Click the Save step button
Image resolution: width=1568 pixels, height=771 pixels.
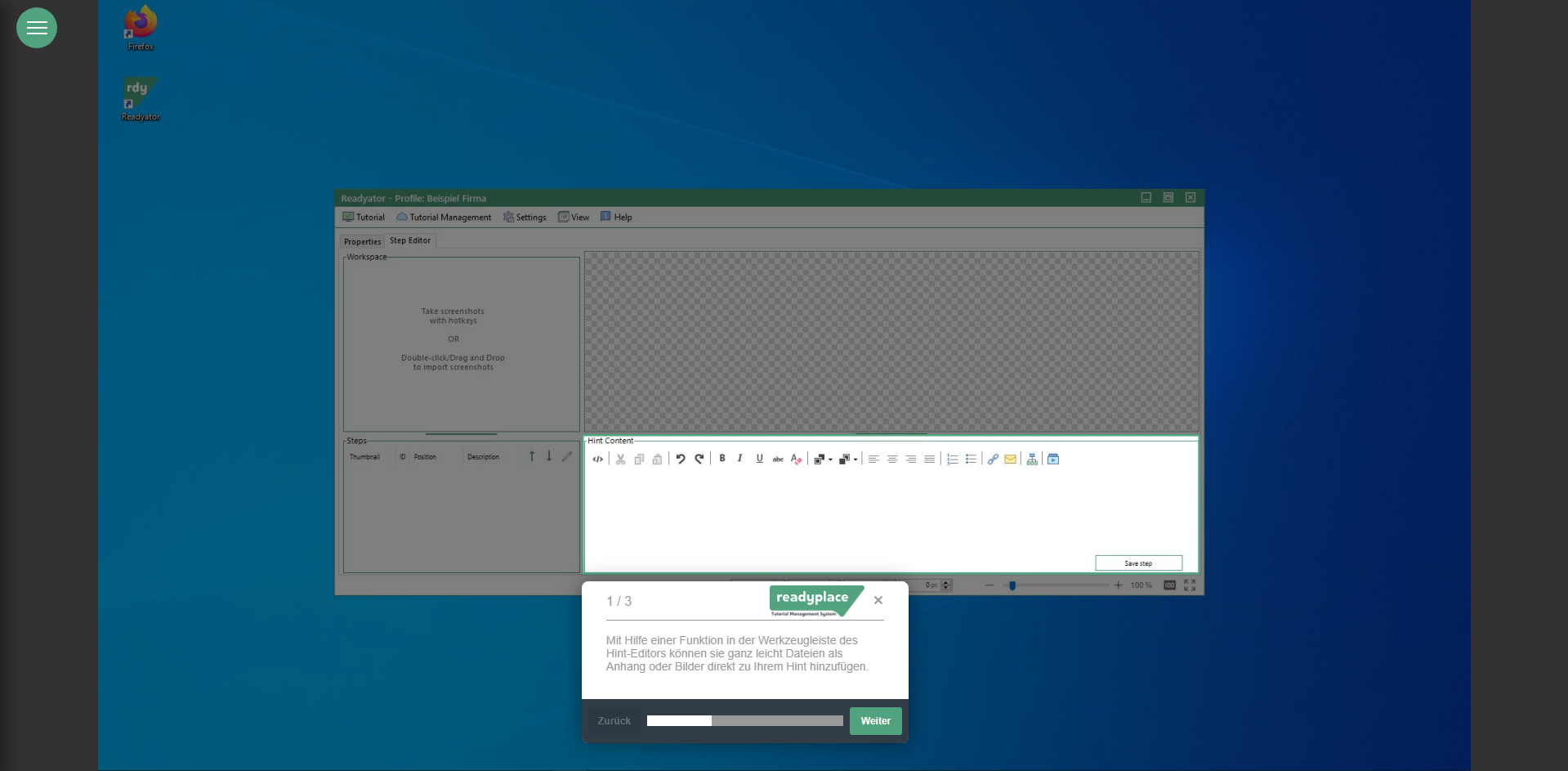pyautogui.click(x=1138, y=563)
